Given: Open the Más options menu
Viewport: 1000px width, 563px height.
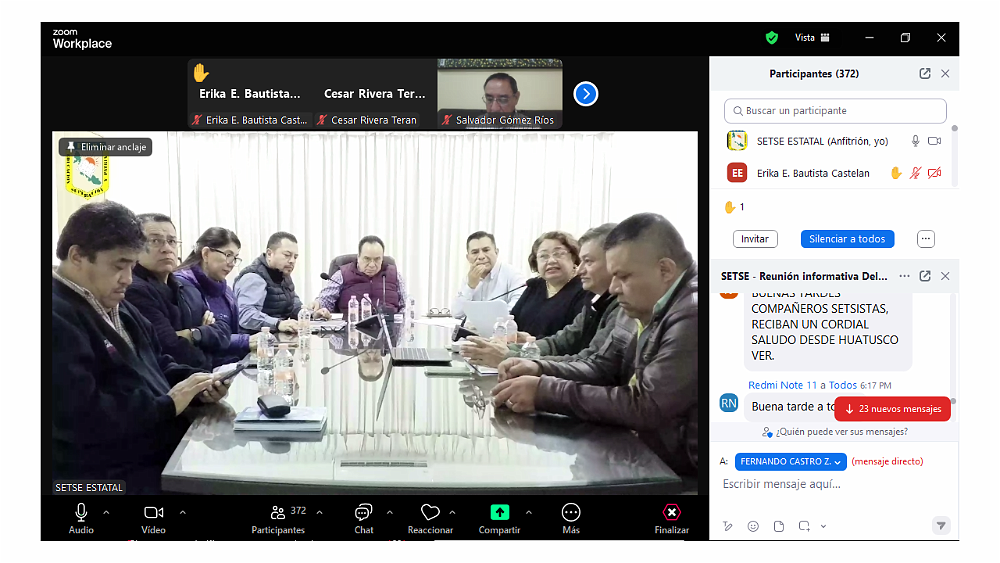Looking at the screenshot, I should pos(571,512).
